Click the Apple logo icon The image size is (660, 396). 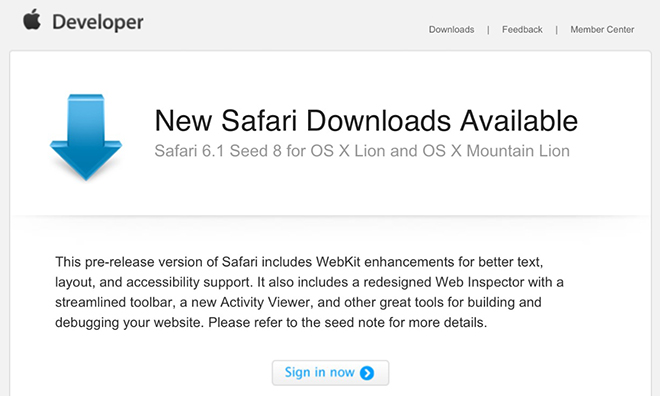click(32, 19)
